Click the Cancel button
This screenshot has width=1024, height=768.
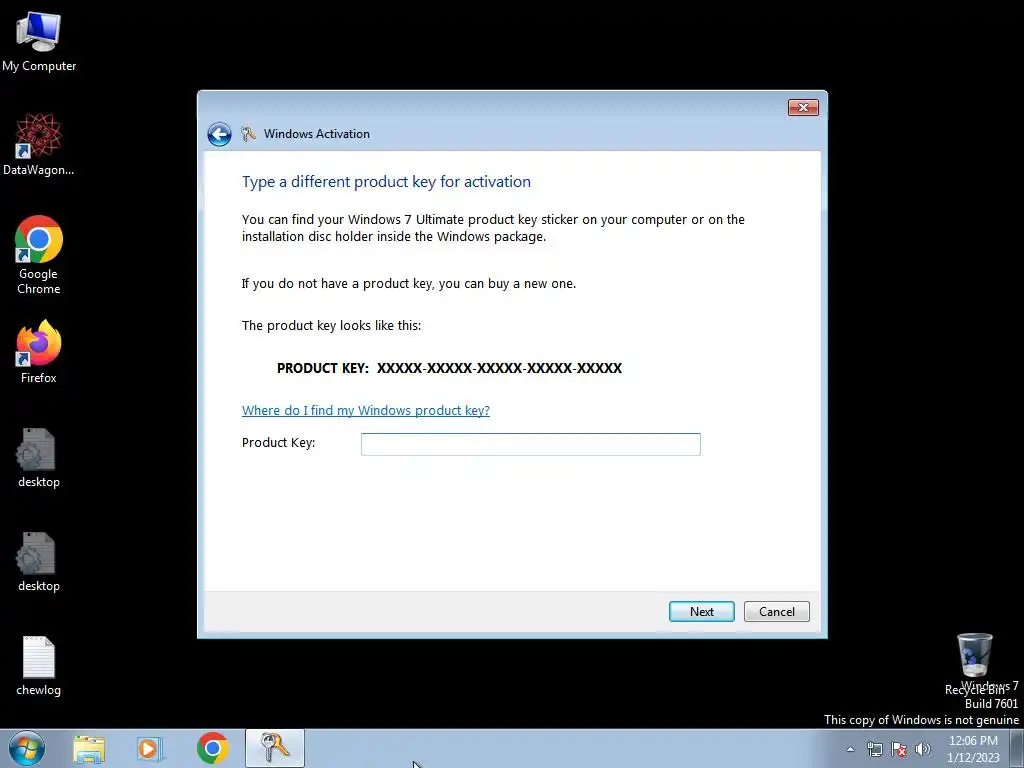(776, 612)
